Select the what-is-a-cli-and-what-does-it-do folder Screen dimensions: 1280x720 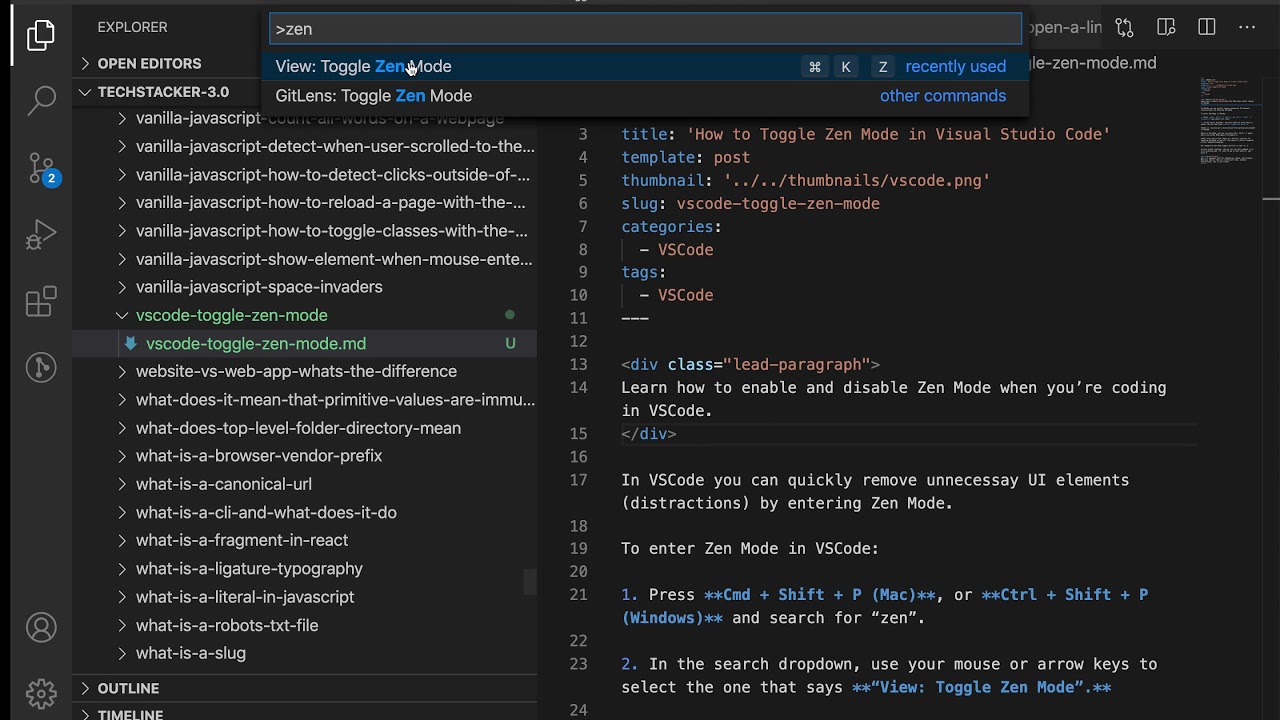tap(266, 512)
